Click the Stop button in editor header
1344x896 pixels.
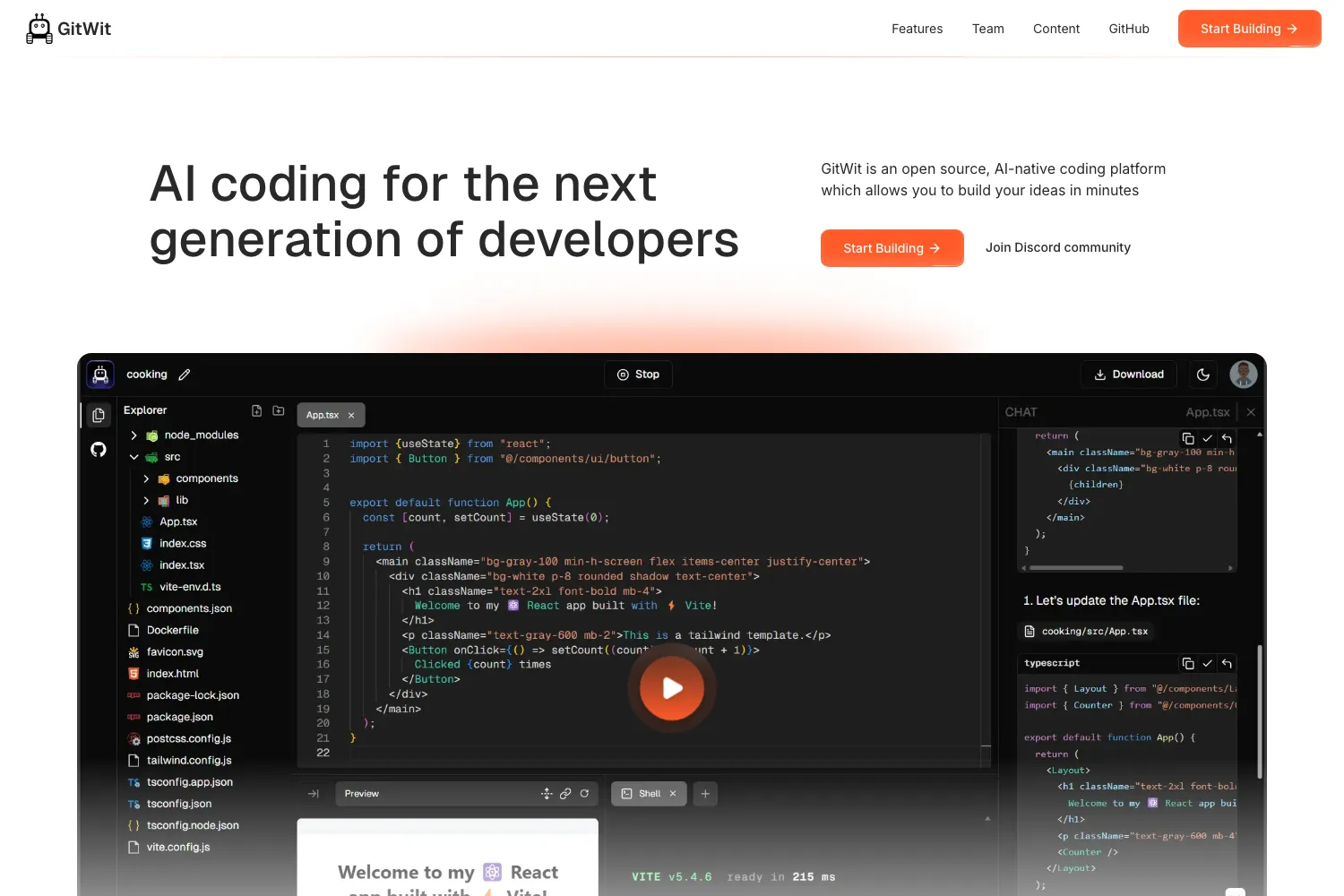[639, 375]
